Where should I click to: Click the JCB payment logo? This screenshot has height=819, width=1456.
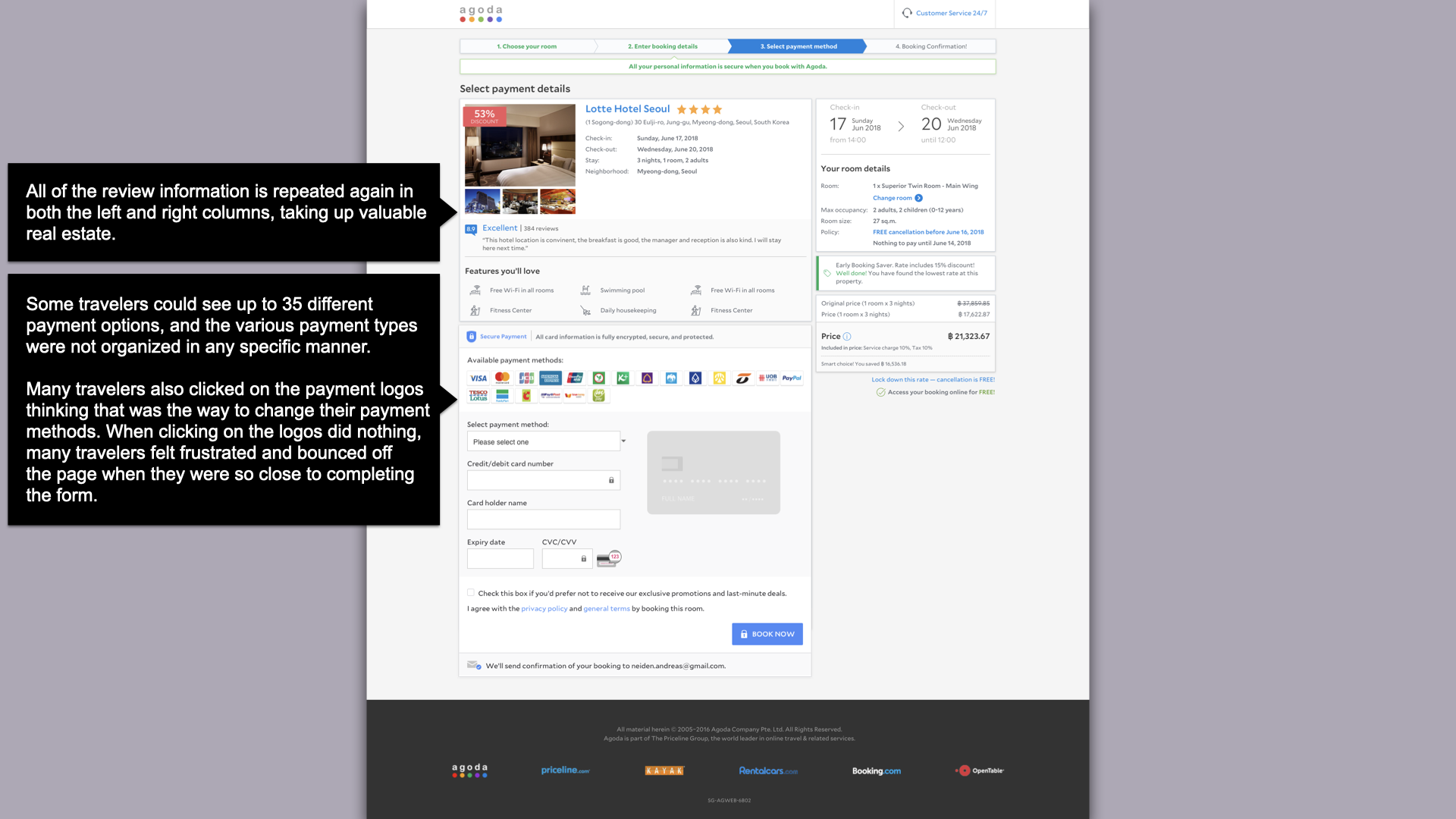click(x=526, y=378)
